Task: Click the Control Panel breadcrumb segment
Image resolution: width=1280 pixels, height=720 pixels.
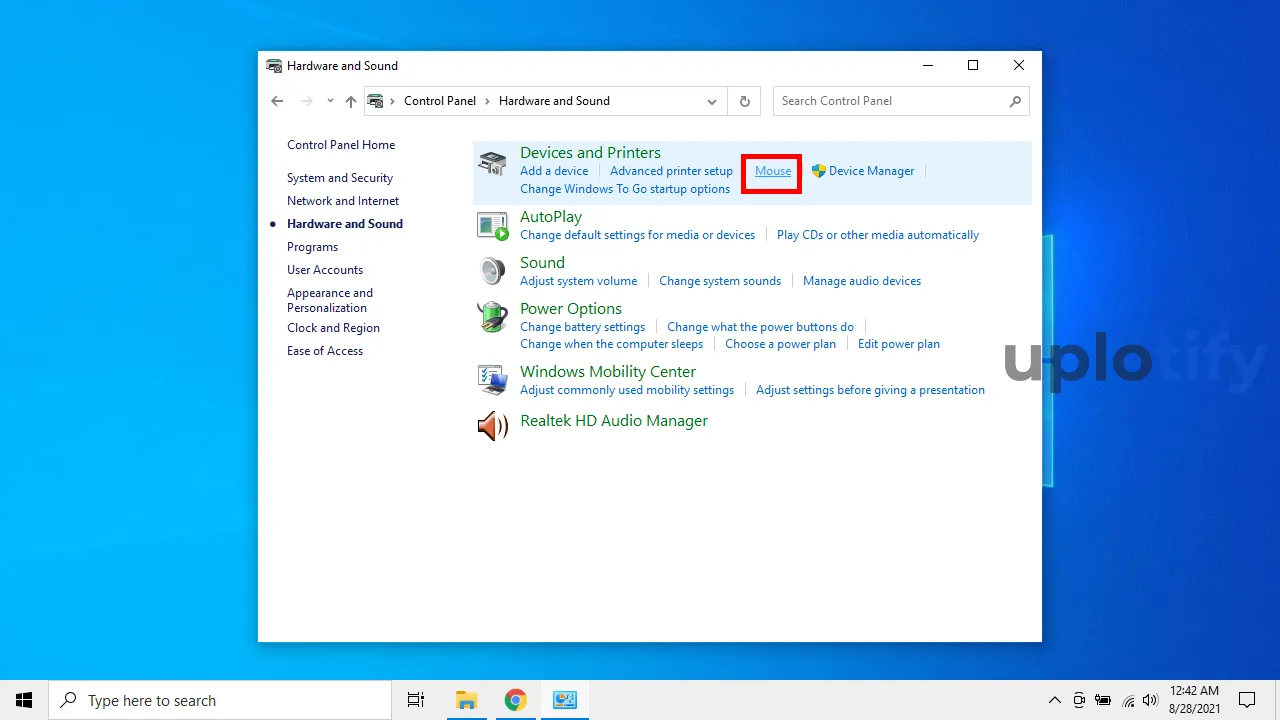Action: 440,101
